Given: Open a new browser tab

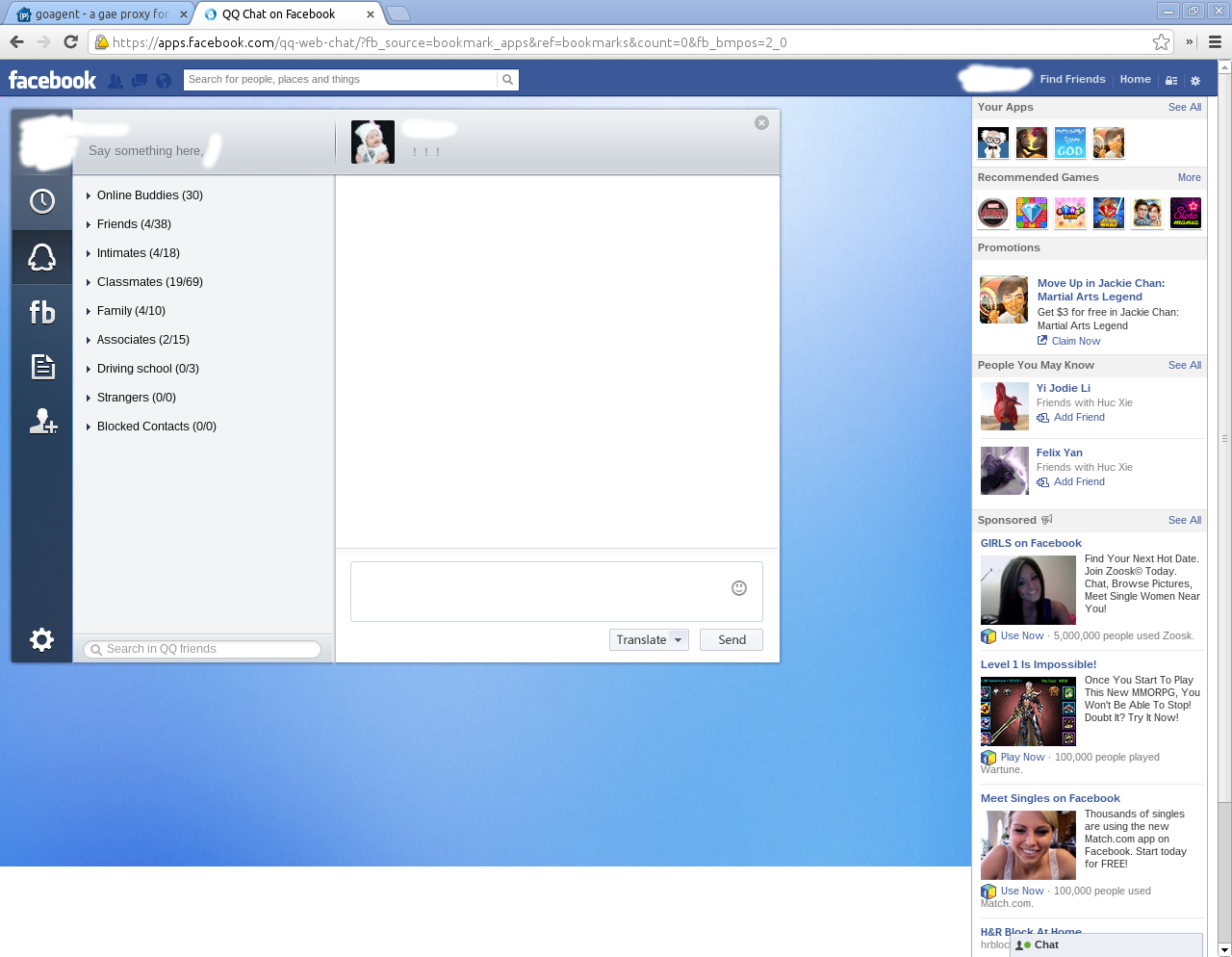Looking at the screenshot, I should [398, 13].
